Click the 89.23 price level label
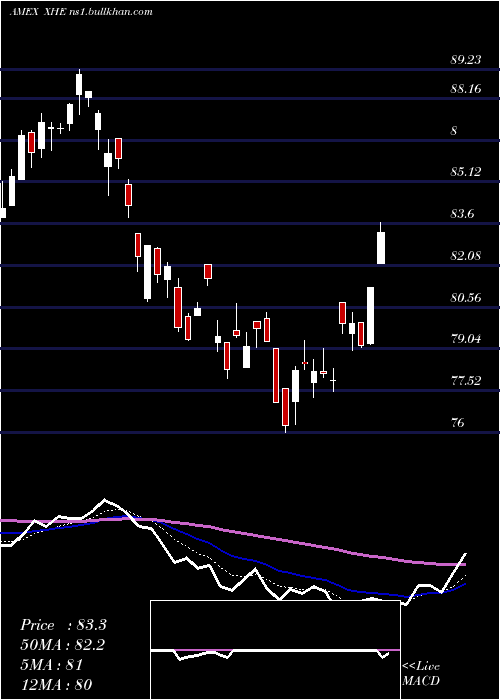The width and height of the screenshot is (500, 700). tap(466, 60)
